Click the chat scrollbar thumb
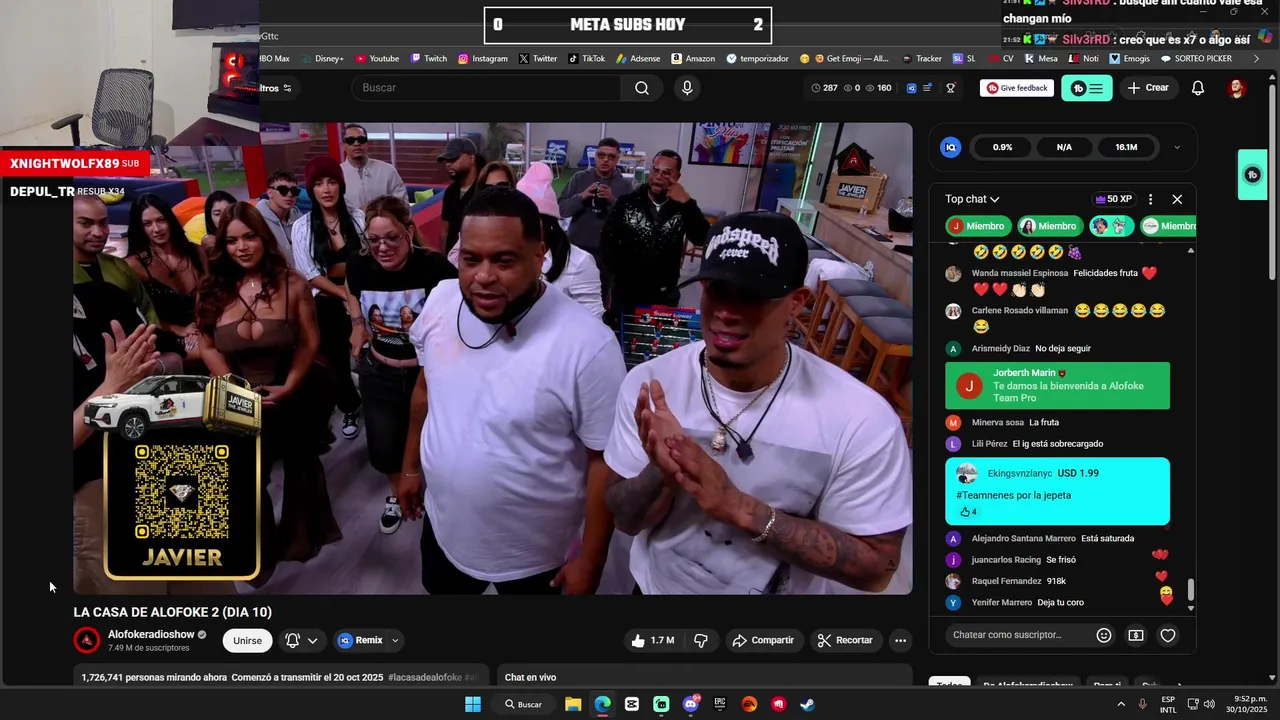The height and width of the screenshot is (720, 1280). 1190,591
